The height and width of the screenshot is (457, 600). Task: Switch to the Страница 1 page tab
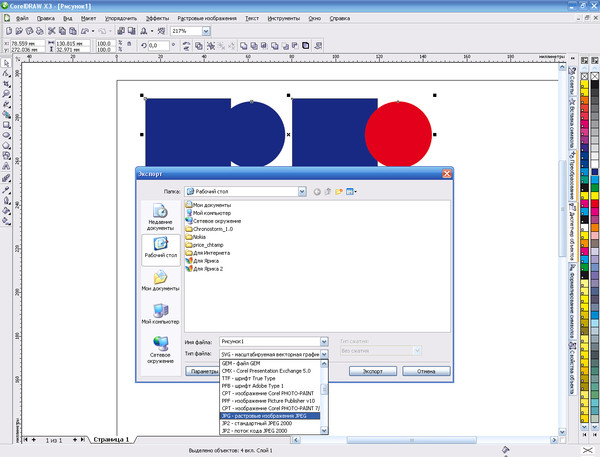[x=111, y=439]
